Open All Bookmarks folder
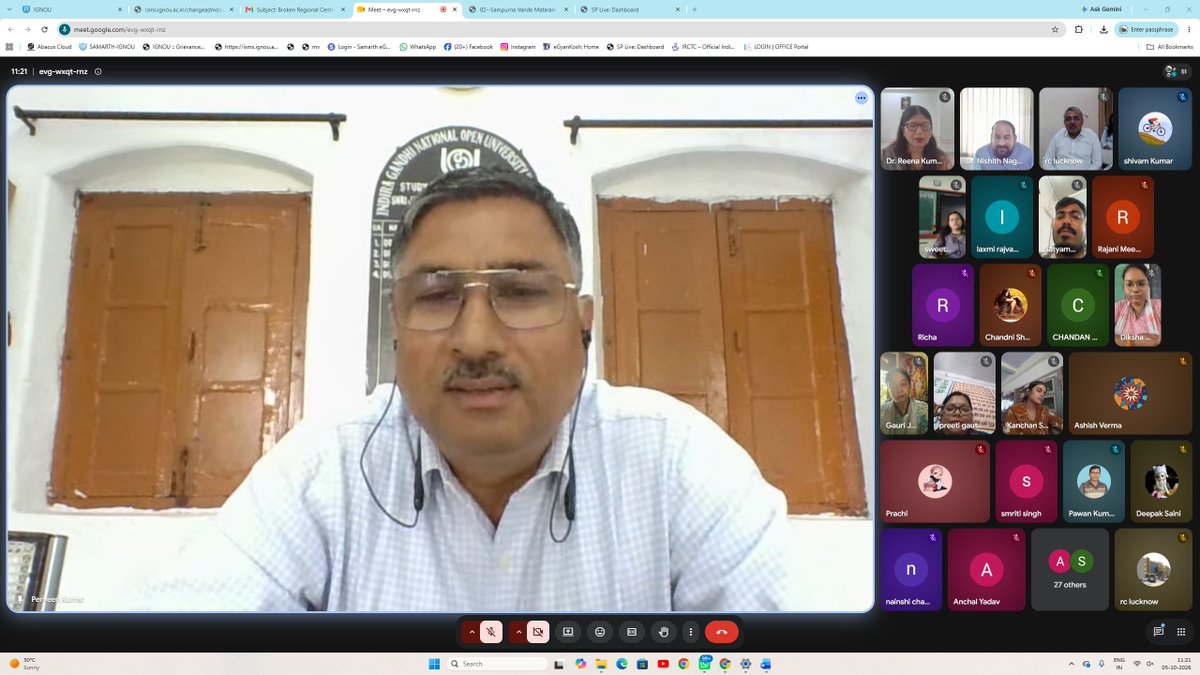 (x=1170, y=46)
